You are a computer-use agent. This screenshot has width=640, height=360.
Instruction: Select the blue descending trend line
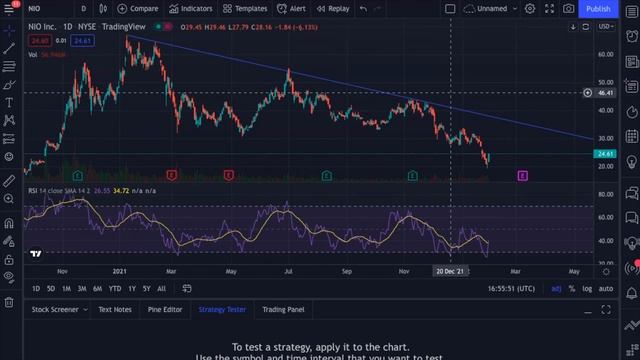359,87
